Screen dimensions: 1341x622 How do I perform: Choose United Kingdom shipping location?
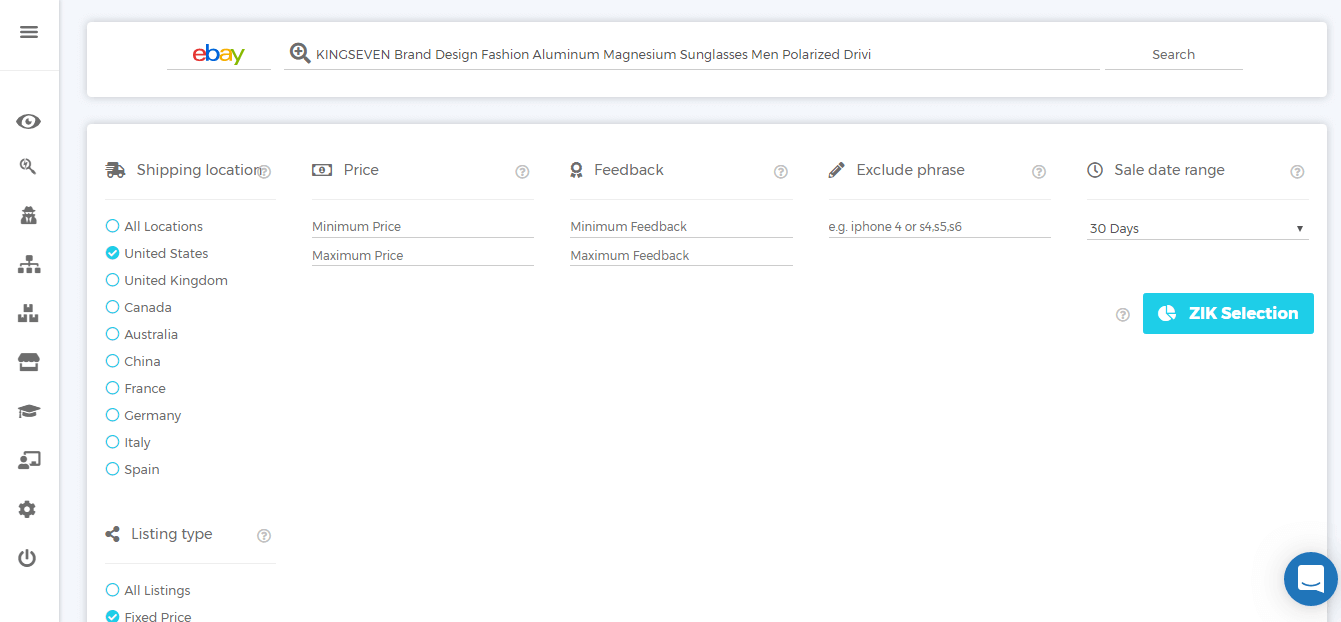(113, 280)
